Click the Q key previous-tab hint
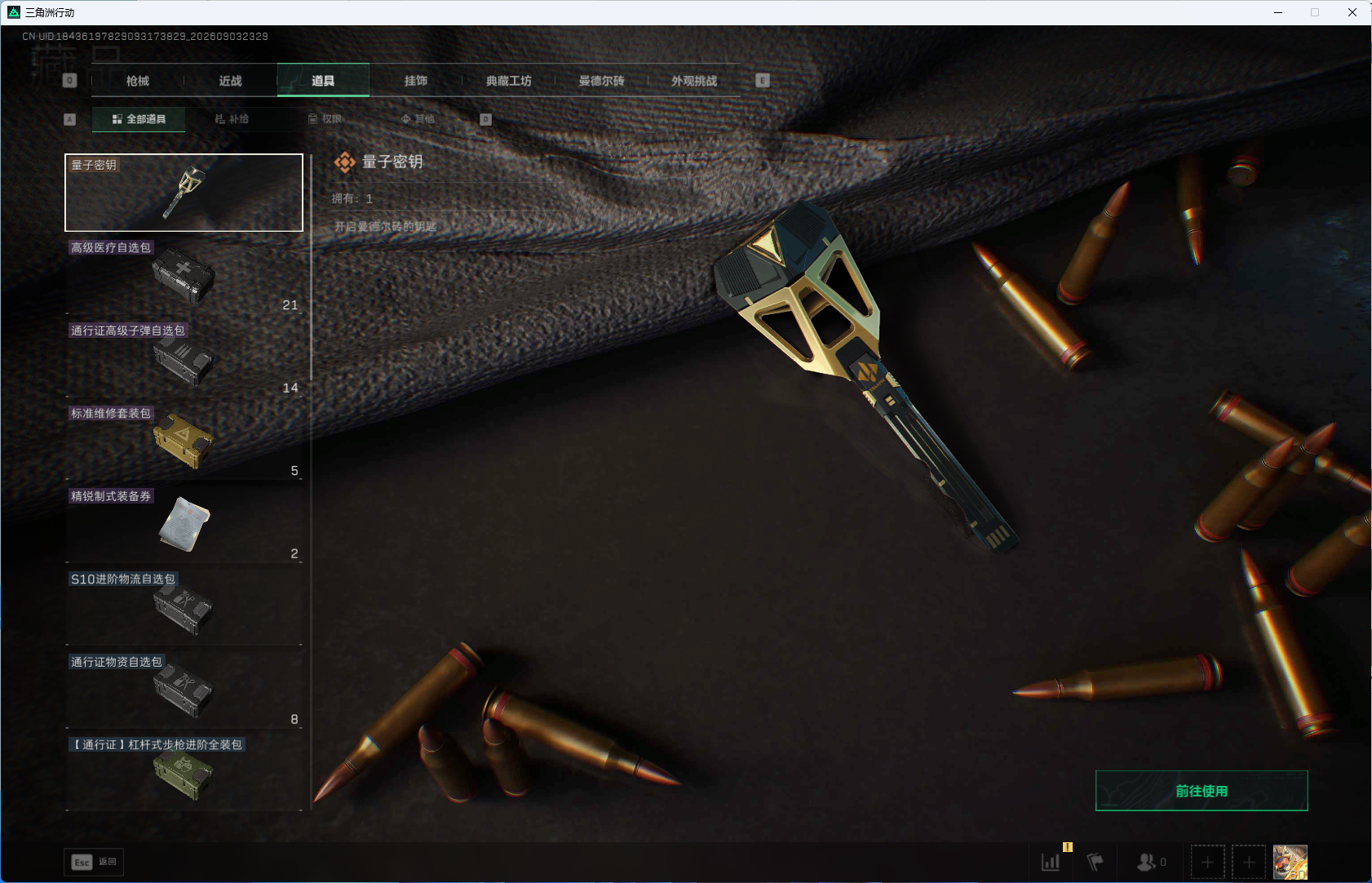 coord(69,81)
